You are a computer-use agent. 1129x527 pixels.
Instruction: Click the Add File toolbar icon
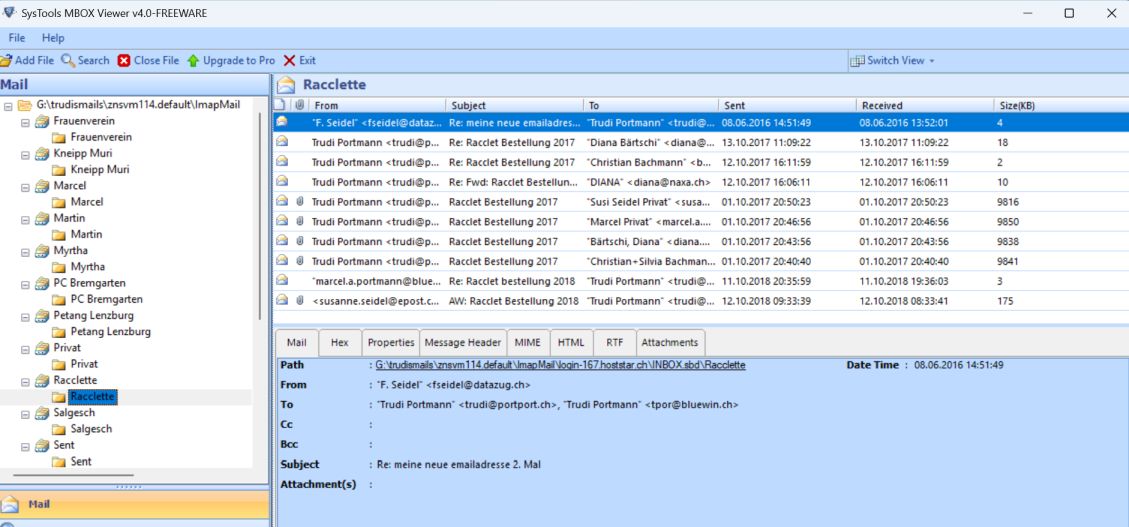click(7, 60)
